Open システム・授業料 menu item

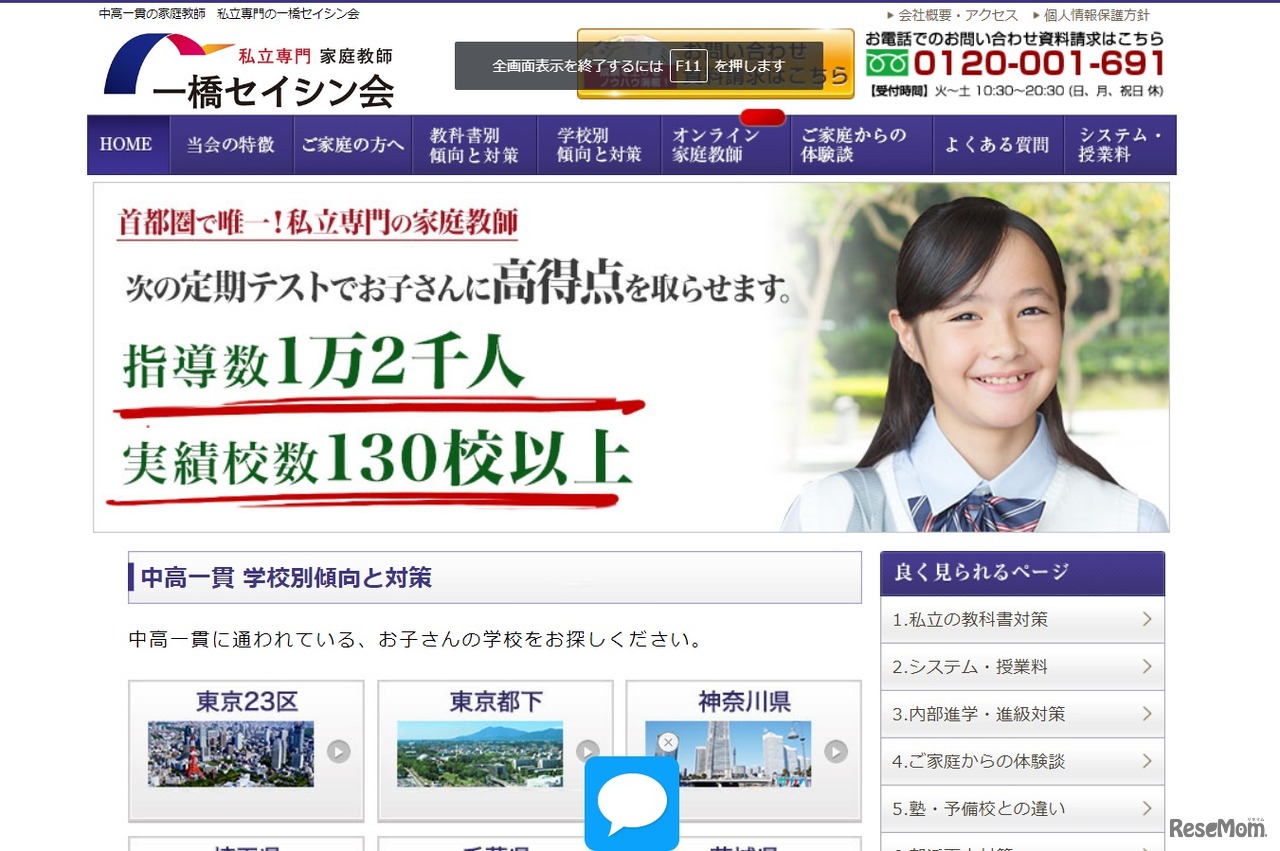1120,145
